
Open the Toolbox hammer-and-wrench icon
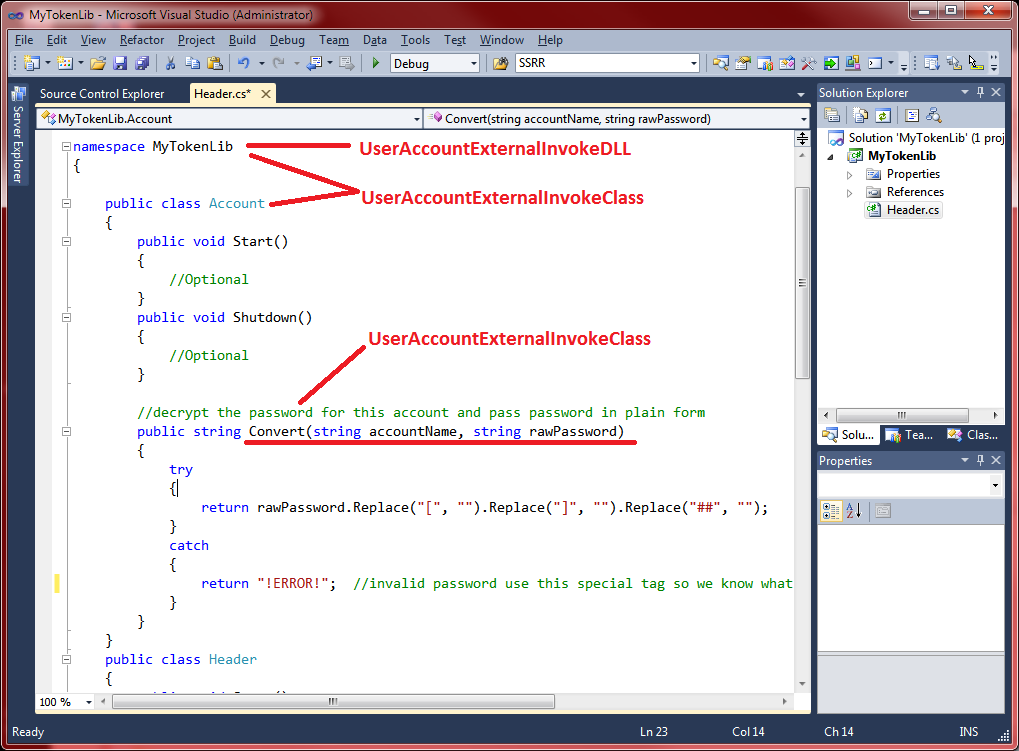pyautogui.click(x=808, y=63)
